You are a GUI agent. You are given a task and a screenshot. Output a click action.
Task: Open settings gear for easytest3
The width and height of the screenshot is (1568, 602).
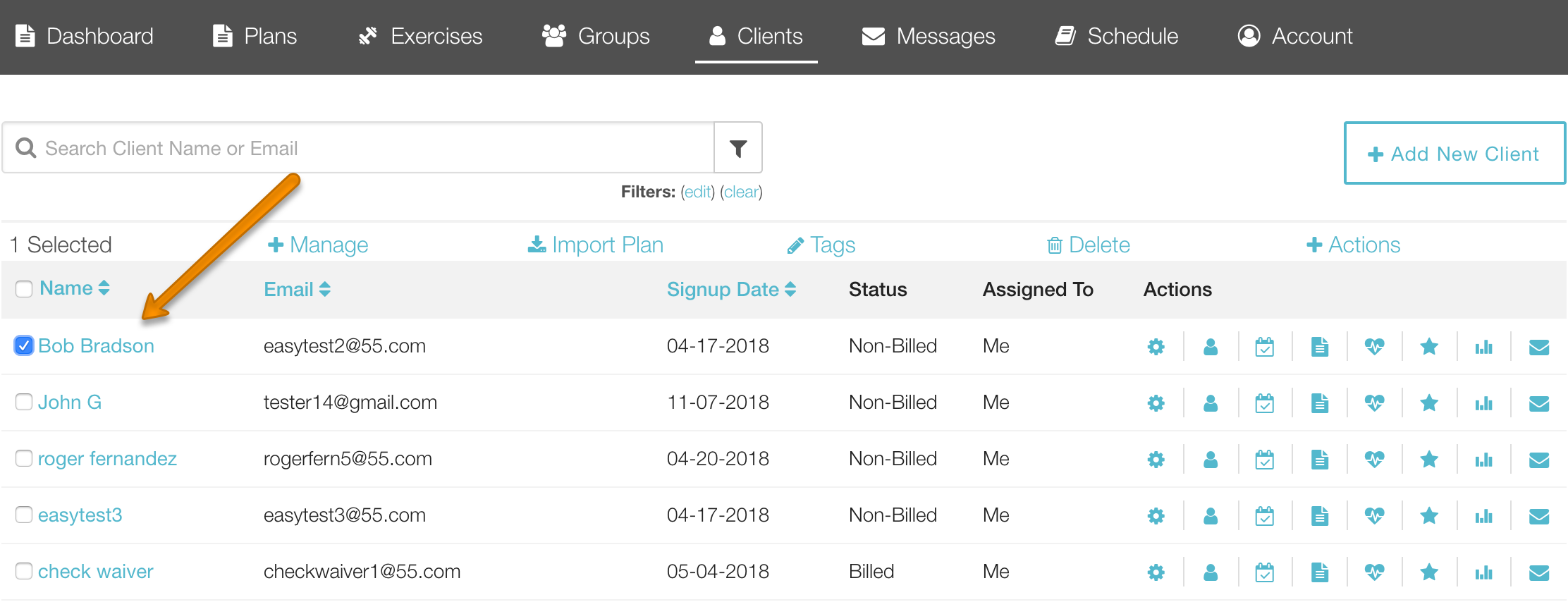(1156, 515)
